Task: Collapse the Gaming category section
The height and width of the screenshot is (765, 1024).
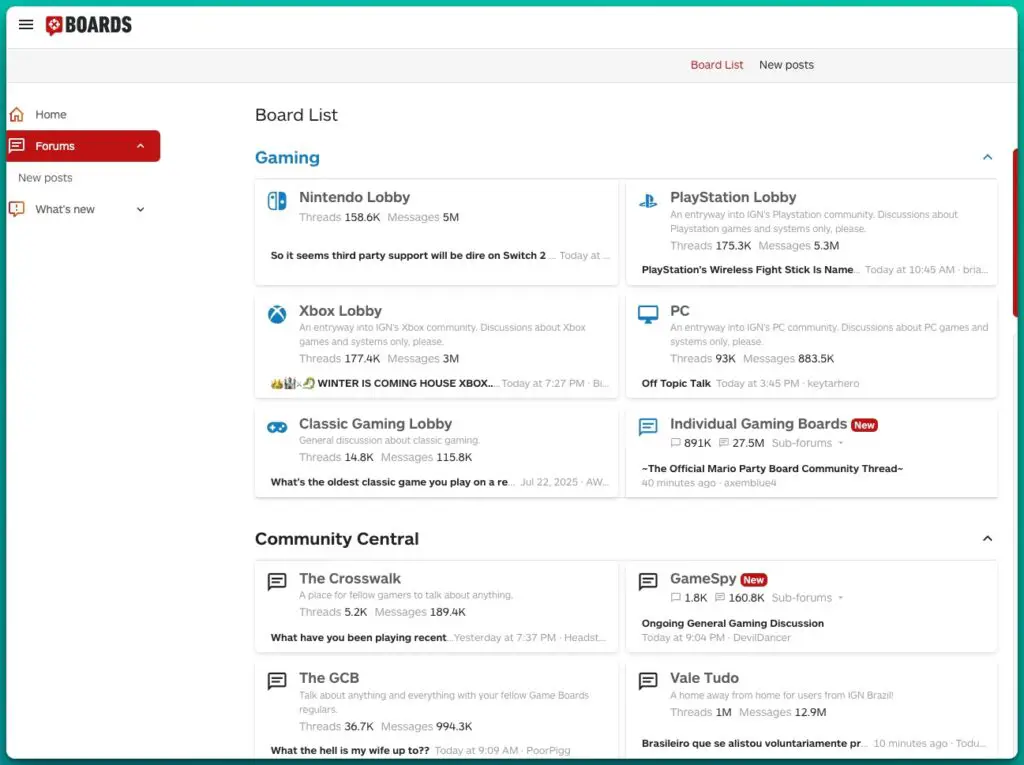Action: tap(987, 157)
